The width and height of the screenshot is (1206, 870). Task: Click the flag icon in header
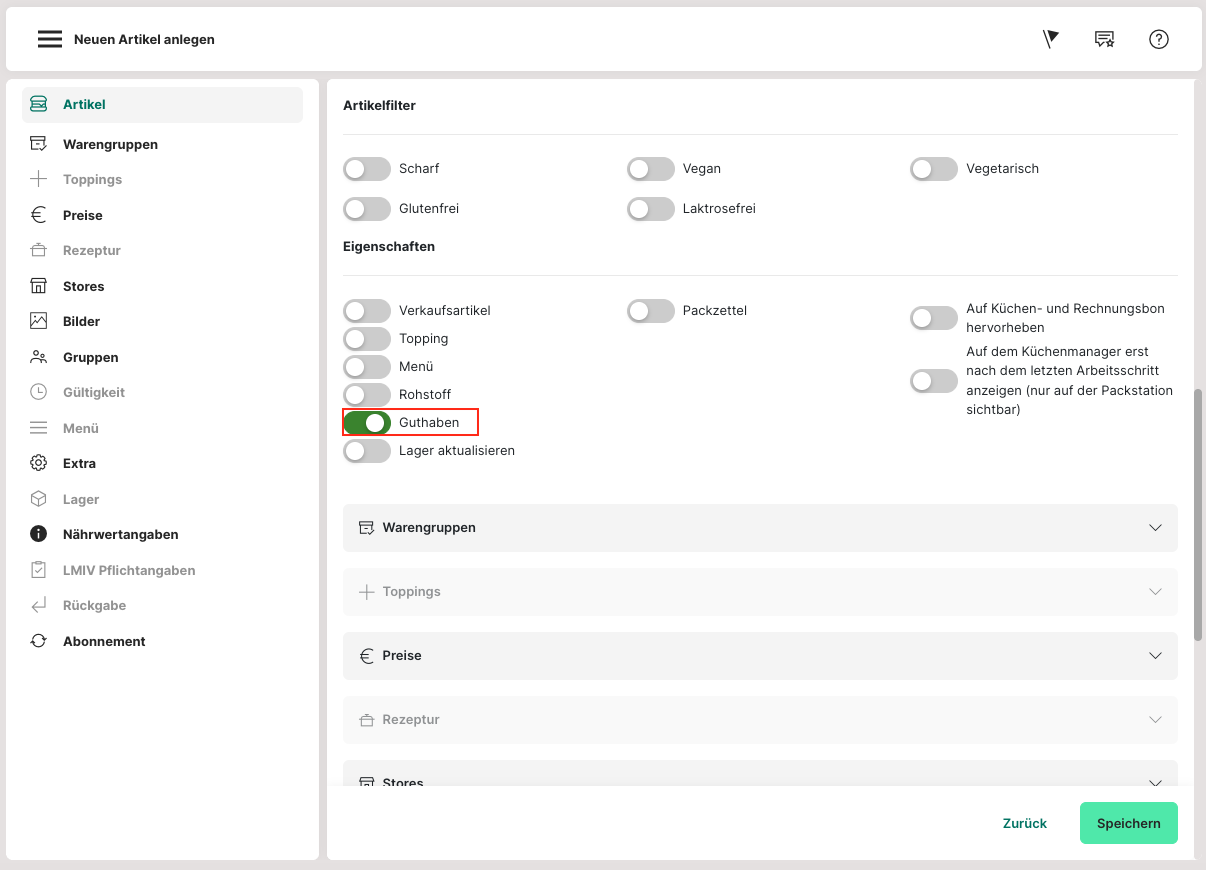point(1050,39)
